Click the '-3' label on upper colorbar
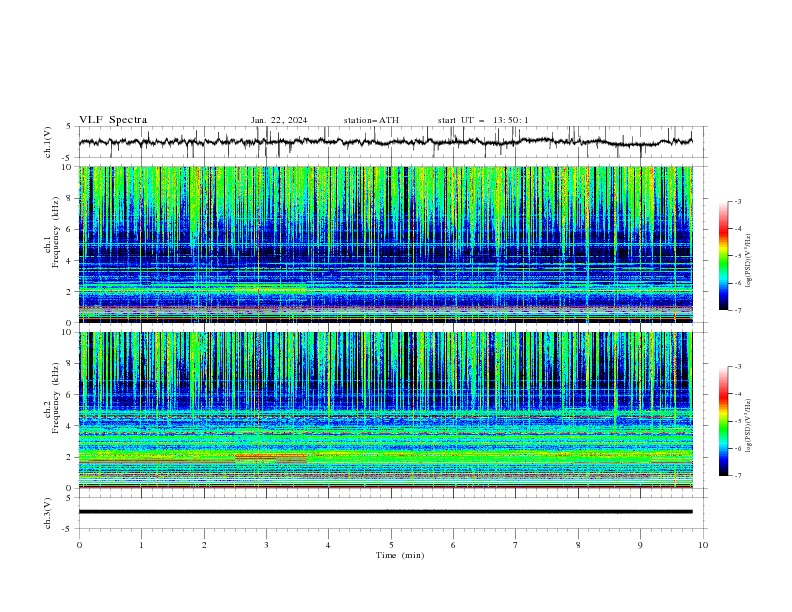The image size is (792, 612). click(737, 201)
